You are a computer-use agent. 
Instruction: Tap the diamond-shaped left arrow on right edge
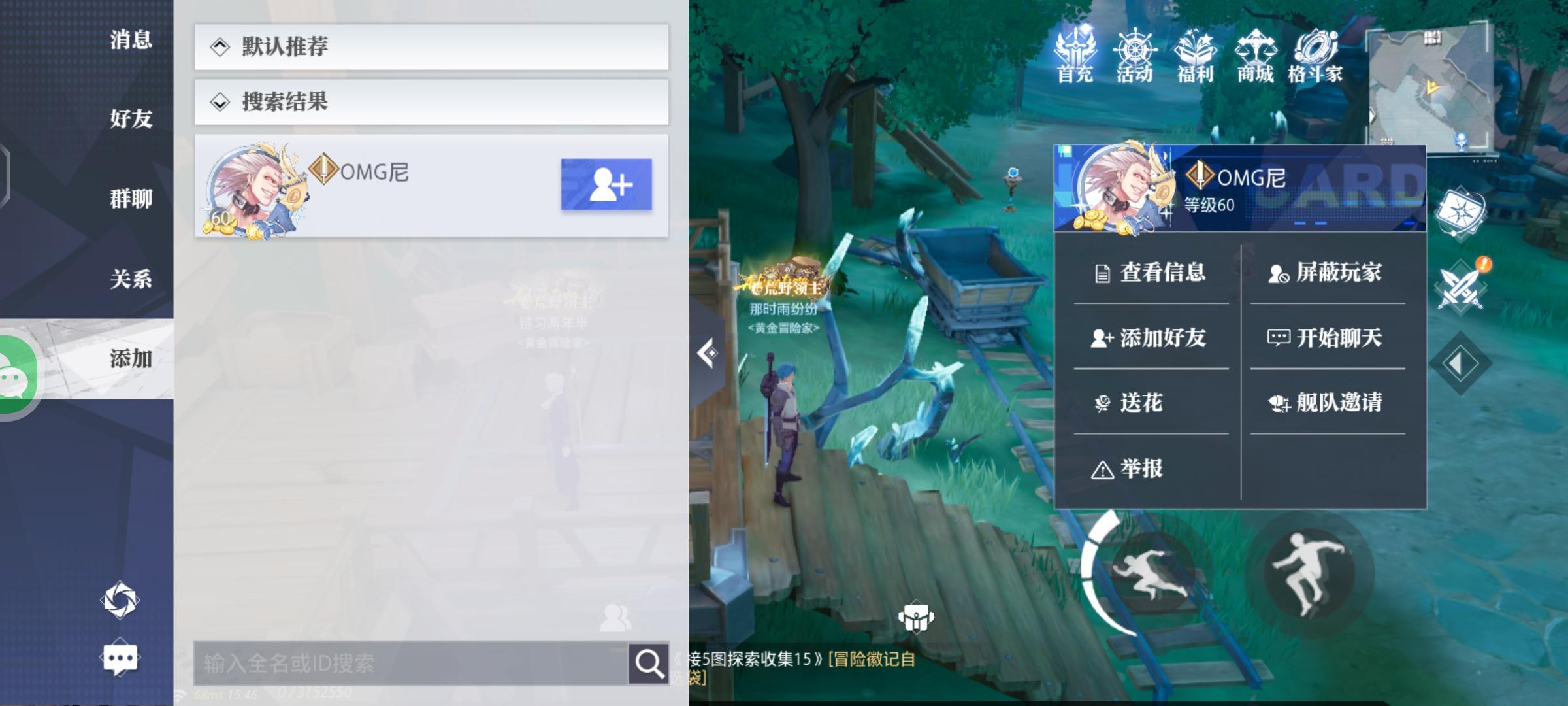coord(1460,363)
